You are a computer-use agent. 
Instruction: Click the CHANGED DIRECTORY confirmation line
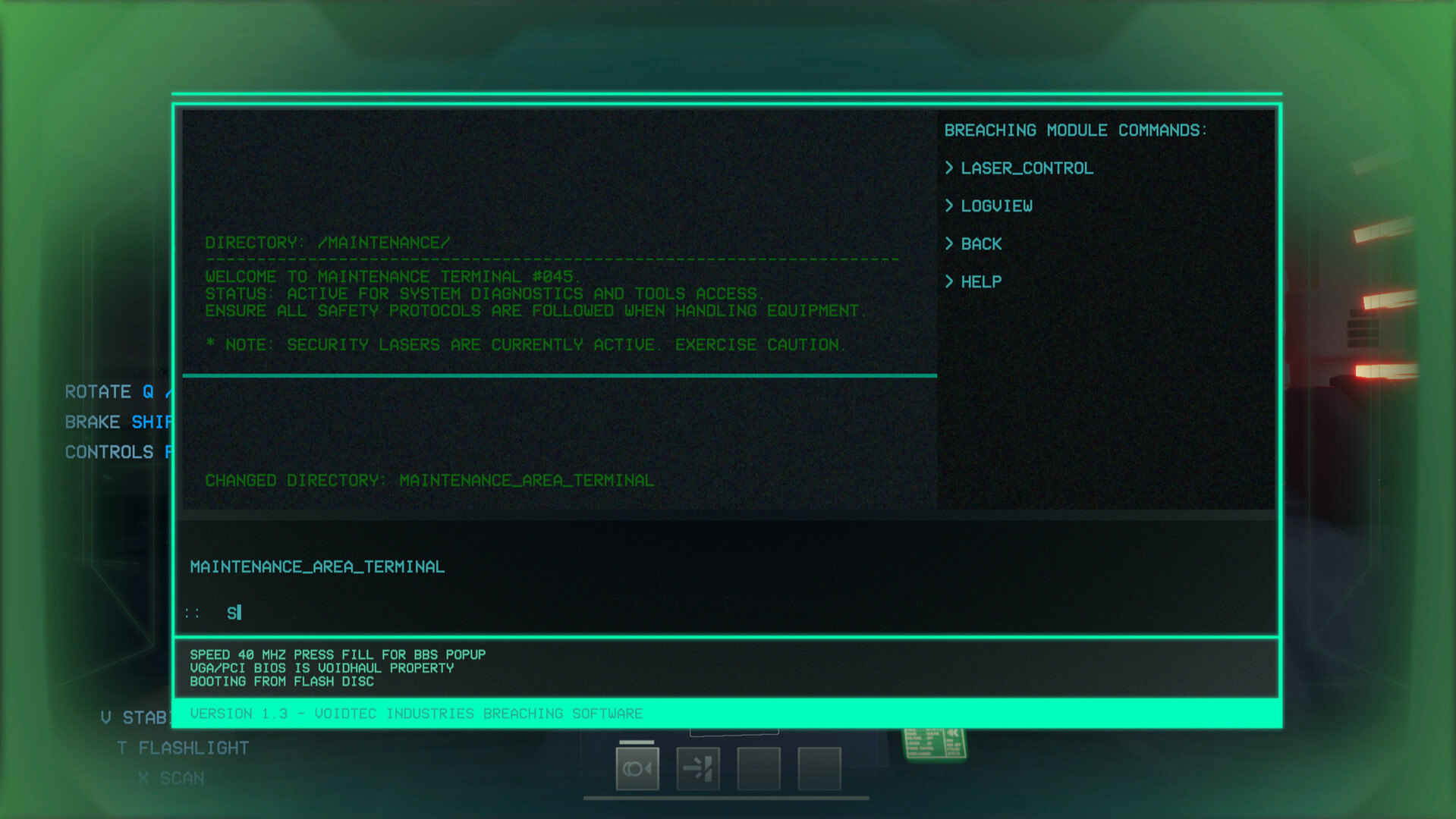click(x=429, y=480)
